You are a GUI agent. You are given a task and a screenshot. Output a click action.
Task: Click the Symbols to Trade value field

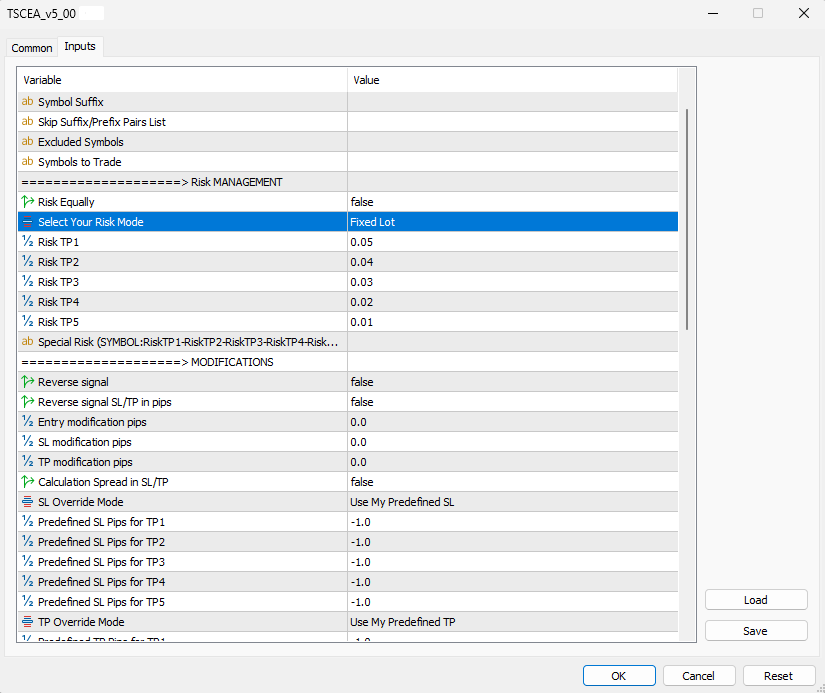512,162
